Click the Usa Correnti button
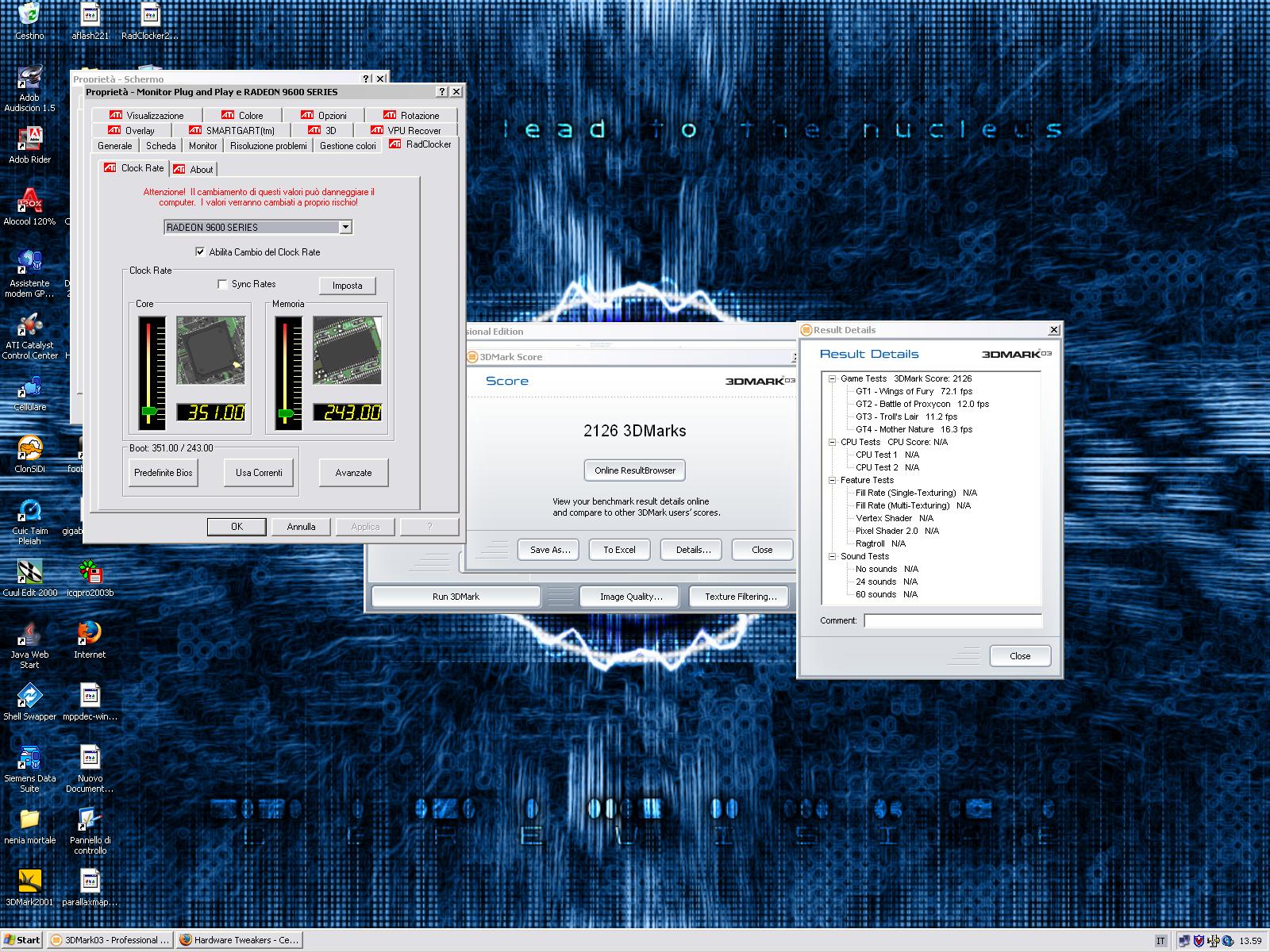The height and width of the screenshot is (952, 1270). [259, 473]
